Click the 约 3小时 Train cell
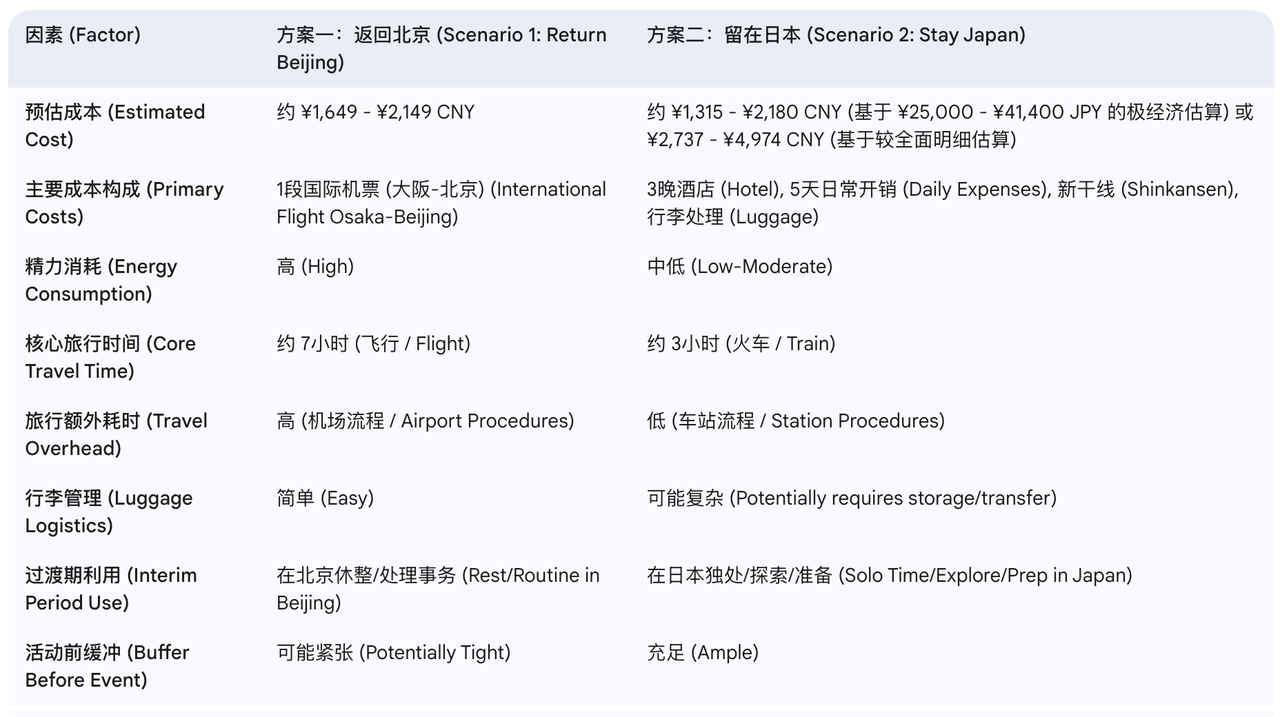Screen dimensions: 1280x717 pyautogui.click(x=741, y=344)
